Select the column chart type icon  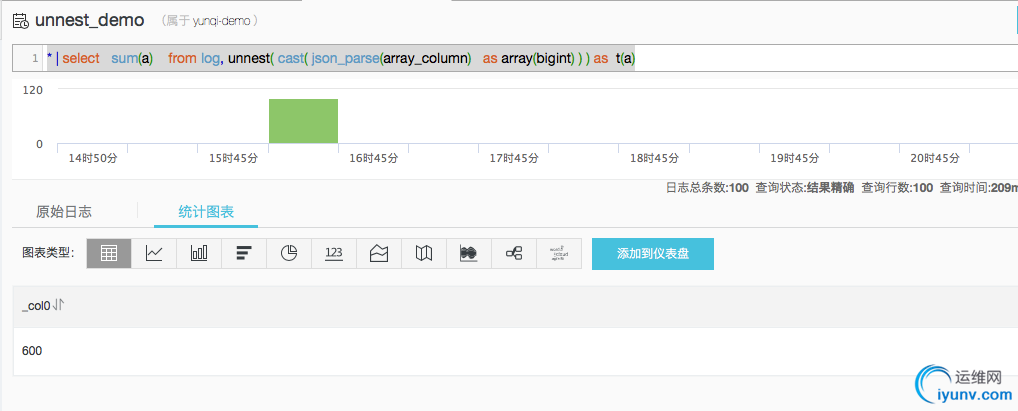pos(199,253)
